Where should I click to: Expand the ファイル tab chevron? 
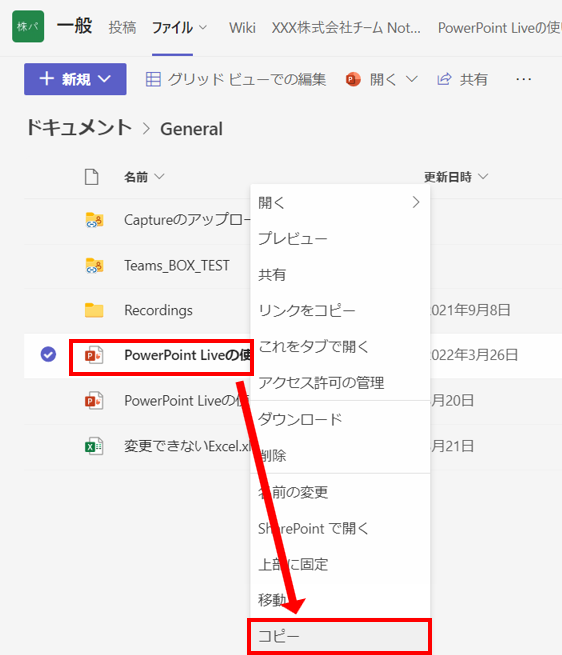(203, 28)
